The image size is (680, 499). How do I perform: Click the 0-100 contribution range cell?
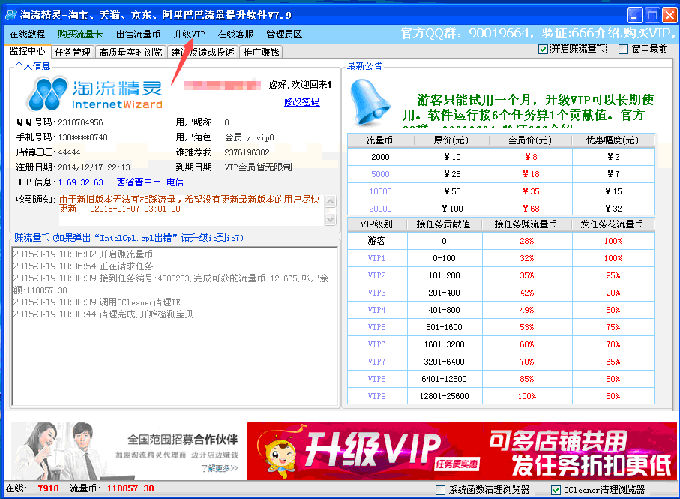point(445,258)
